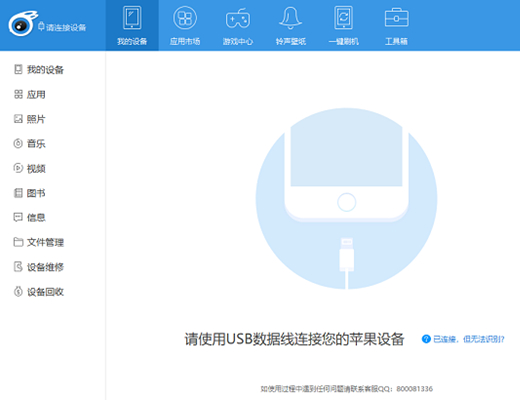
Task: Select 照片 in left sidebar
Action: 36,119
